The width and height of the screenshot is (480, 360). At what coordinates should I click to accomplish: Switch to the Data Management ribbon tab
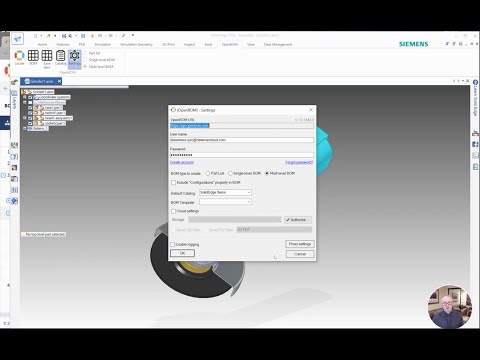pyautogui.click(x=278, y=44)
